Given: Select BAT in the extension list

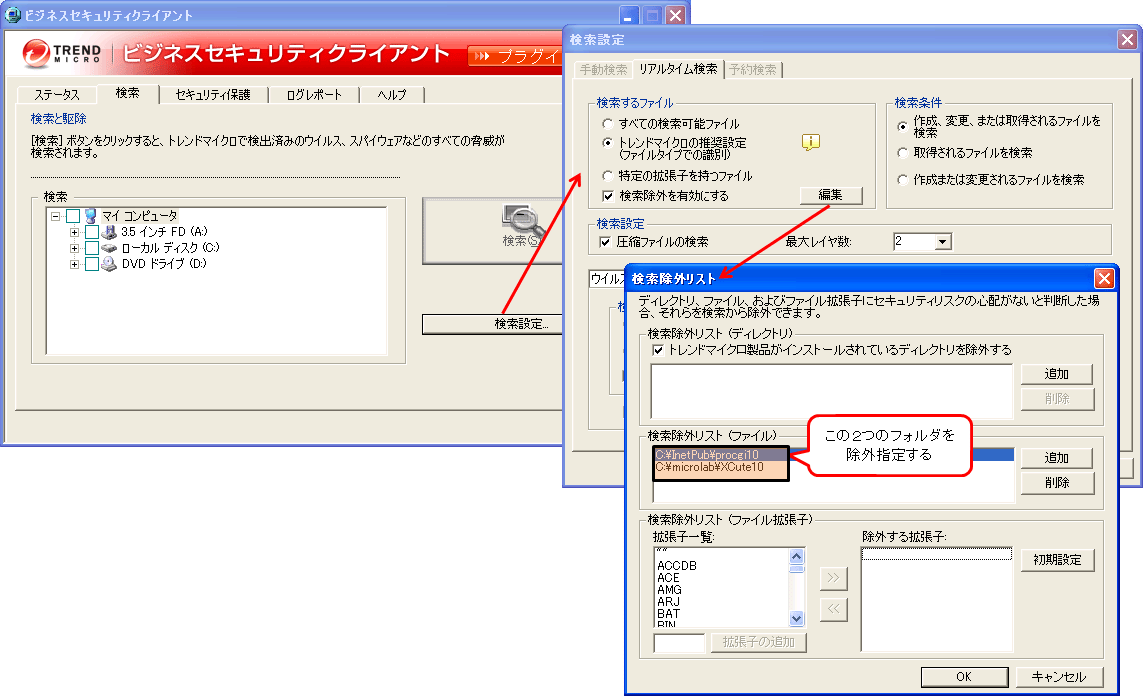Looking at the screenshot, I should (668, 614).
